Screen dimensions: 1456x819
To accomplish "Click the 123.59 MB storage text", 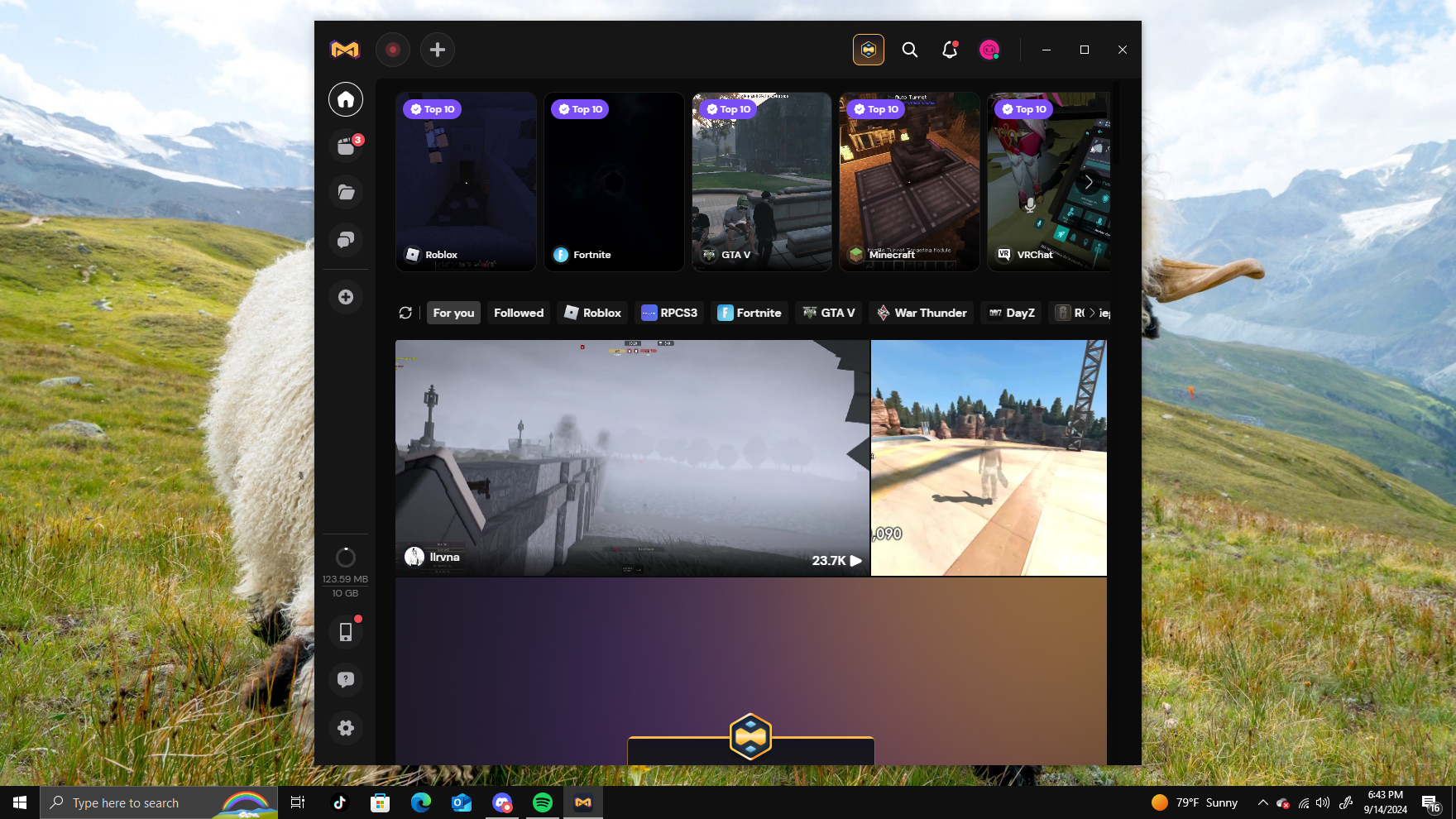I will point(345,579).
